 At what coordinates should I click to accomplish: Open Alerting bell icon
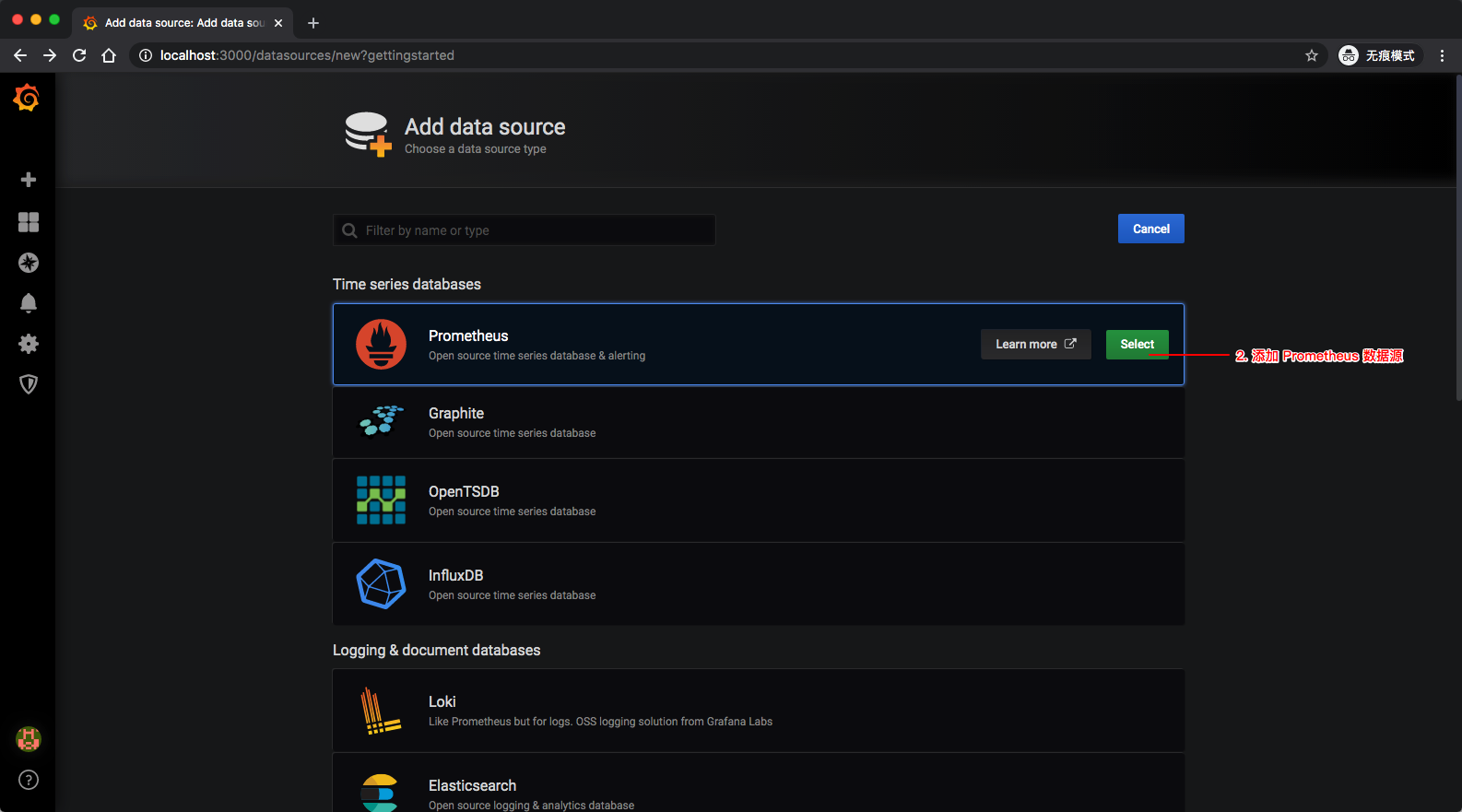[29, 303]
